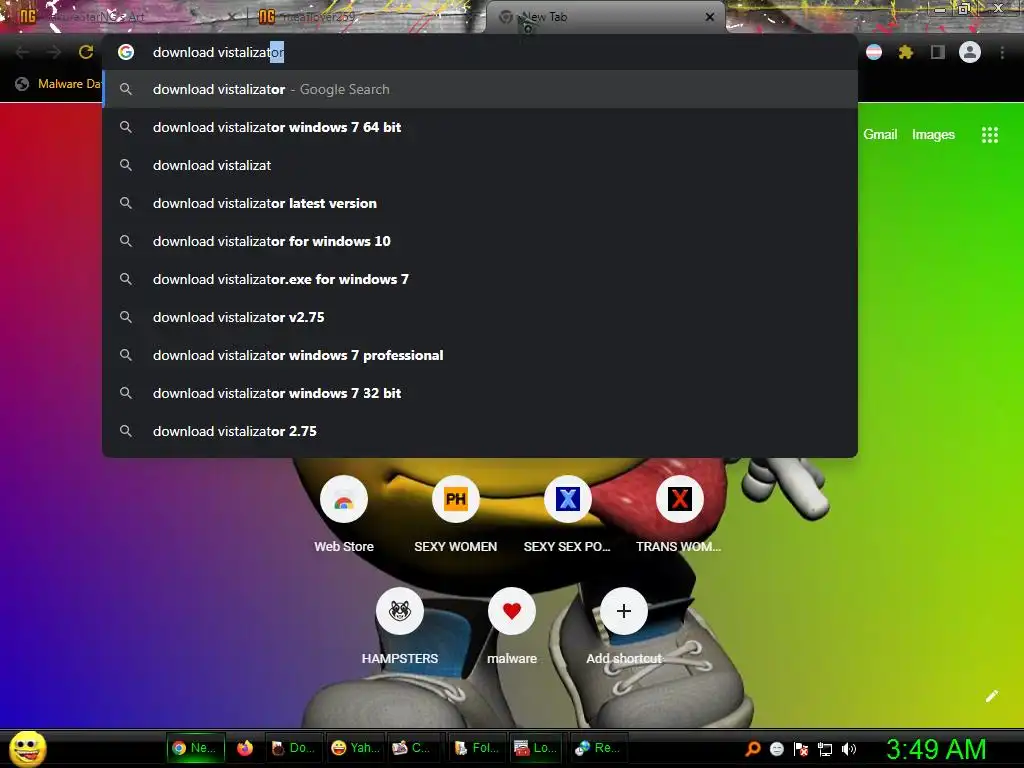Click the orange search tray icon

(752, 749)
